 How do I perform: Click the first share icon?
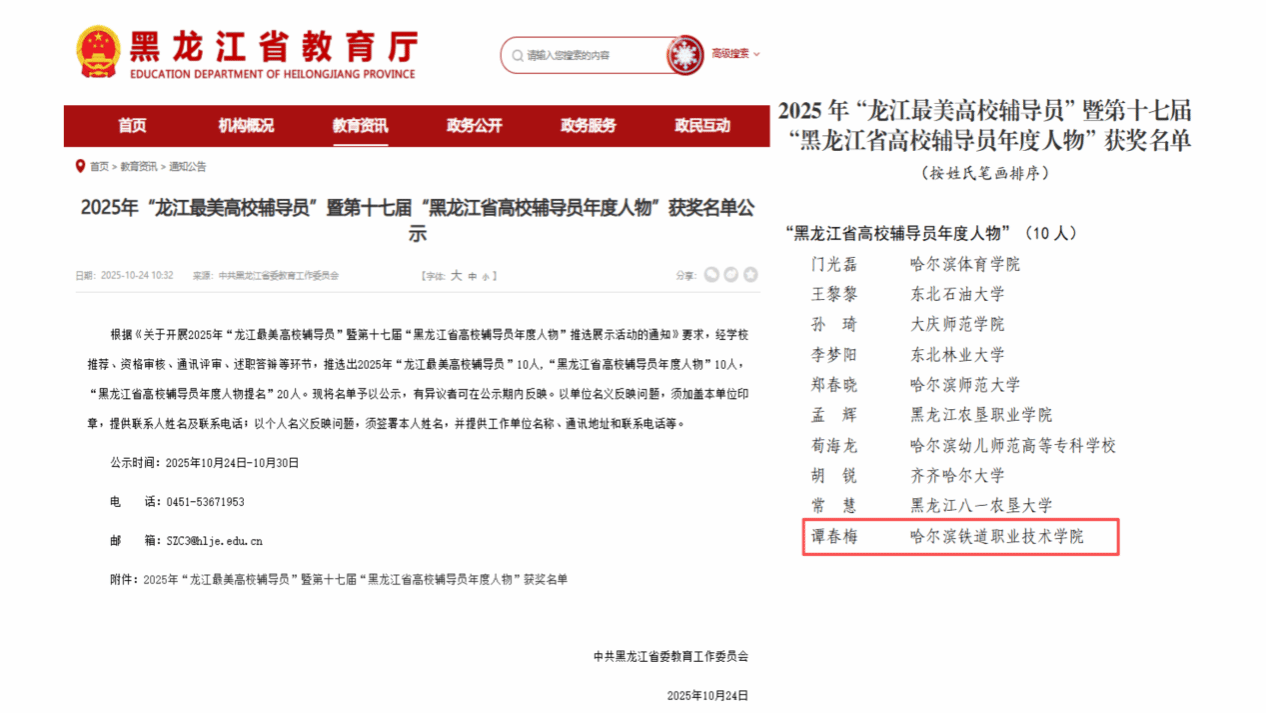(x=711, y=275)
